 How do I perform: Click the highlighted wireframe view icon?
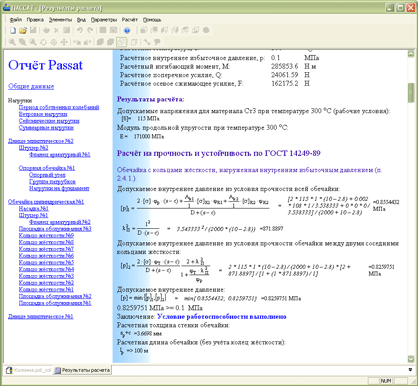pyautogui.click(x=121, y=42)
